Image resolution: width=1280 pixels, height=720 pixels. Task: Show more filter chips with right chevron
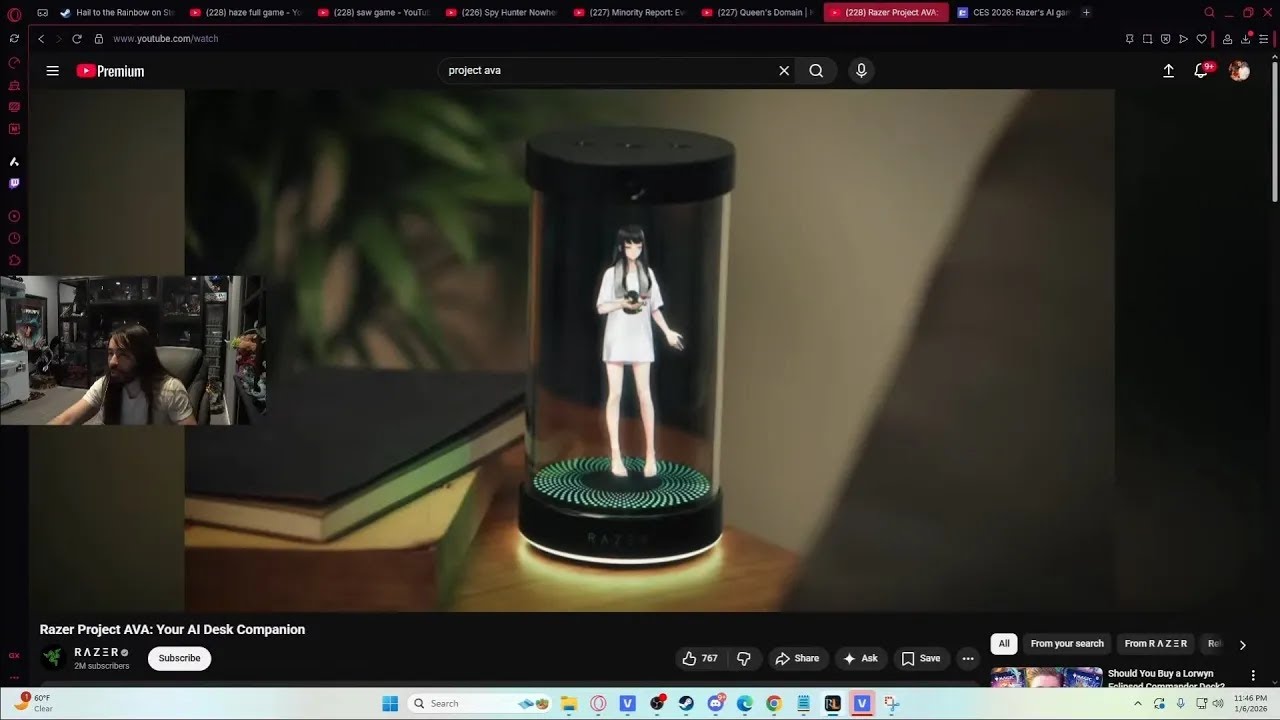(1243, 645)
